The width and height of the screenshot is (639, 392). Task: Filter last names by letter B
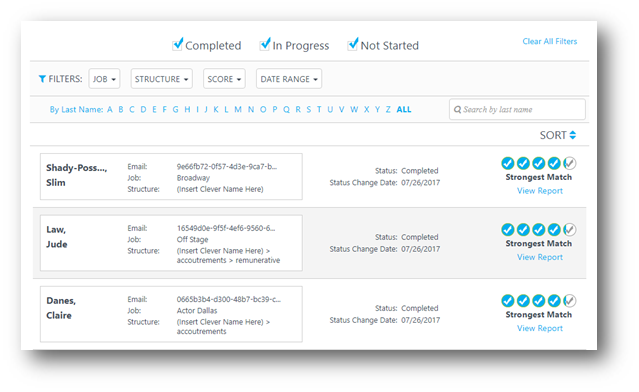121,109
